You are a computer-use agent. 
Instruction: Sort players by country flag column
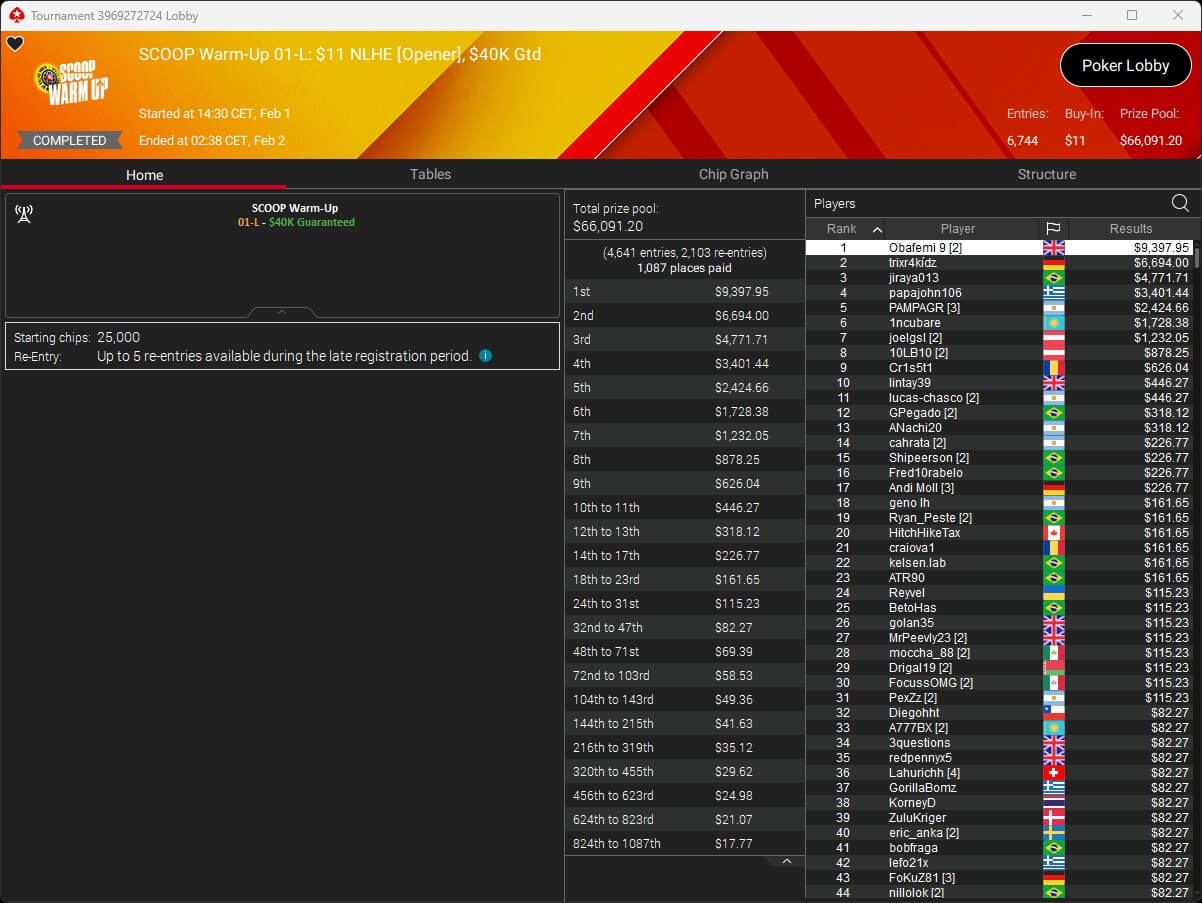[1053, 229]
